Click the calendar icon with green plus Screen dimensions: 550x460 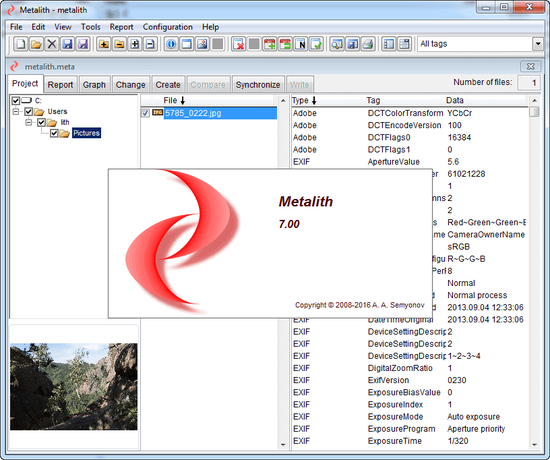pos(269,44)
